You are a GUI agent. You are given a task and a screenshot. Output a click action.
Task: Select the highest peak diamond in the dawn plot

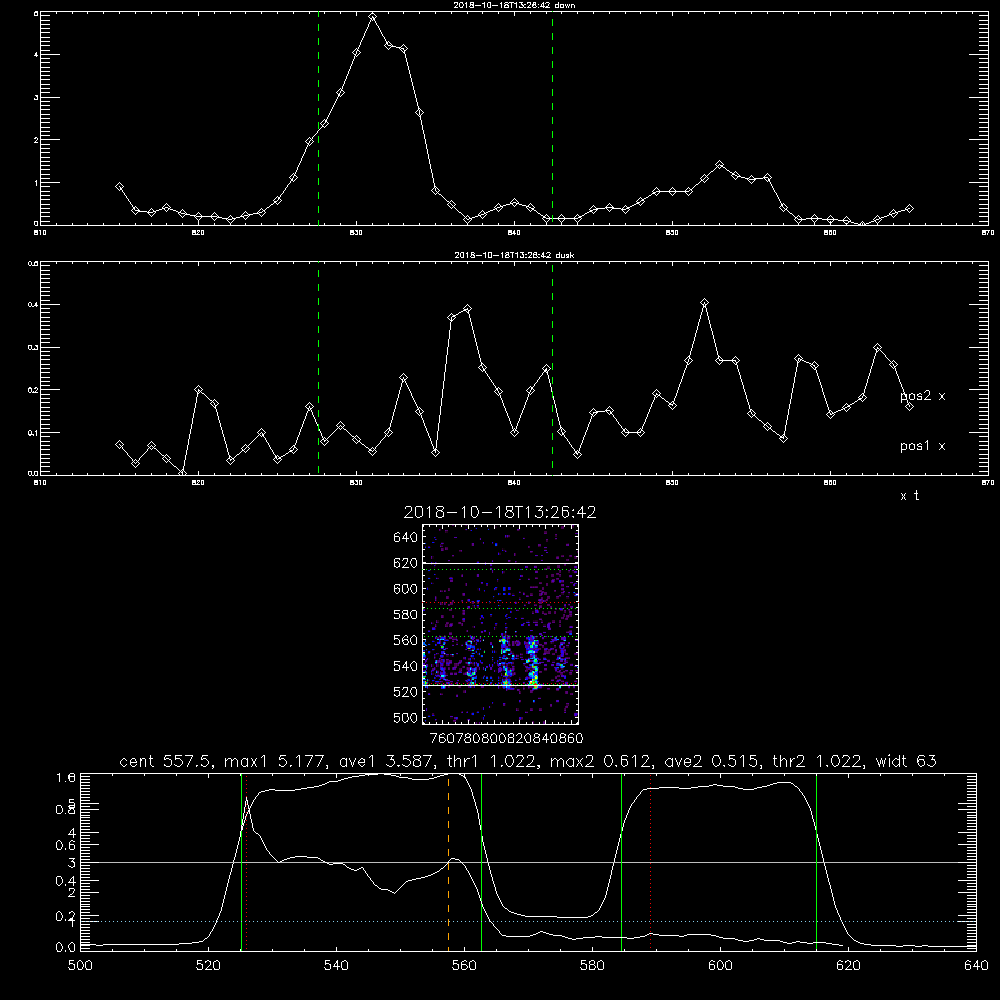point(372,17)
